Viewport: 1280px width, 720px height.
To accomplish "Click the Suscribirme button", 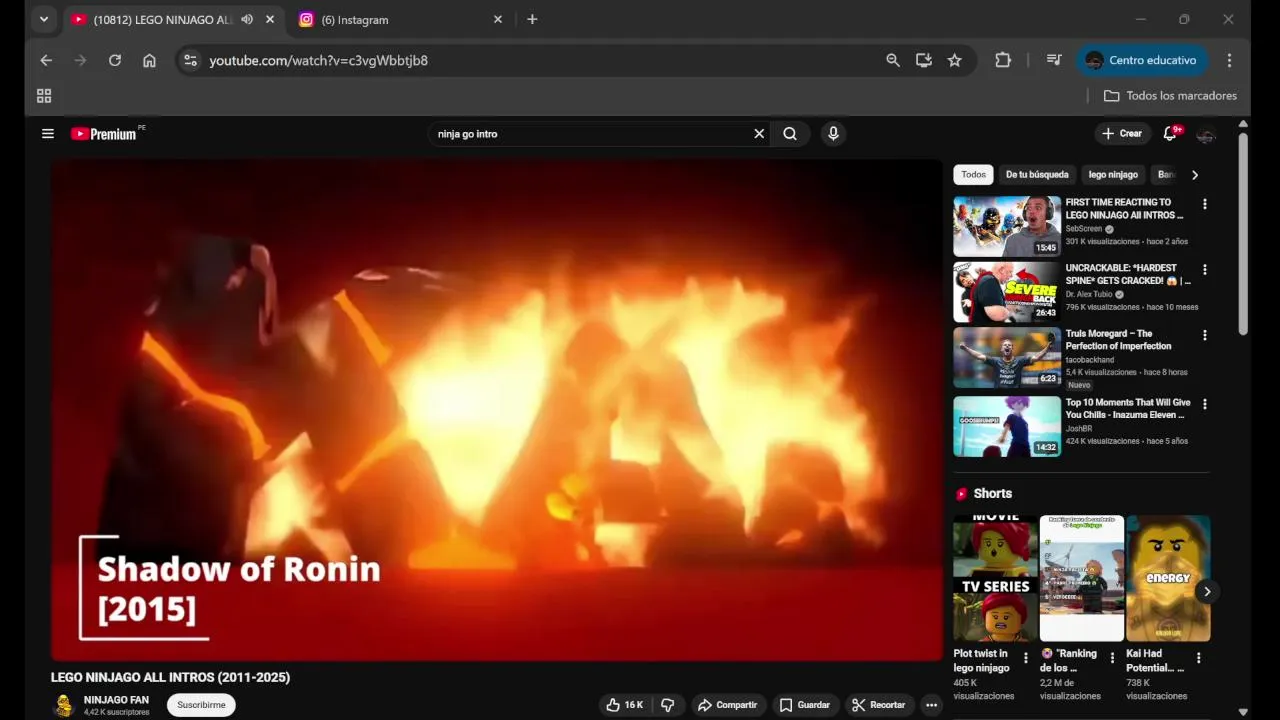I will (x=201, y=705).
